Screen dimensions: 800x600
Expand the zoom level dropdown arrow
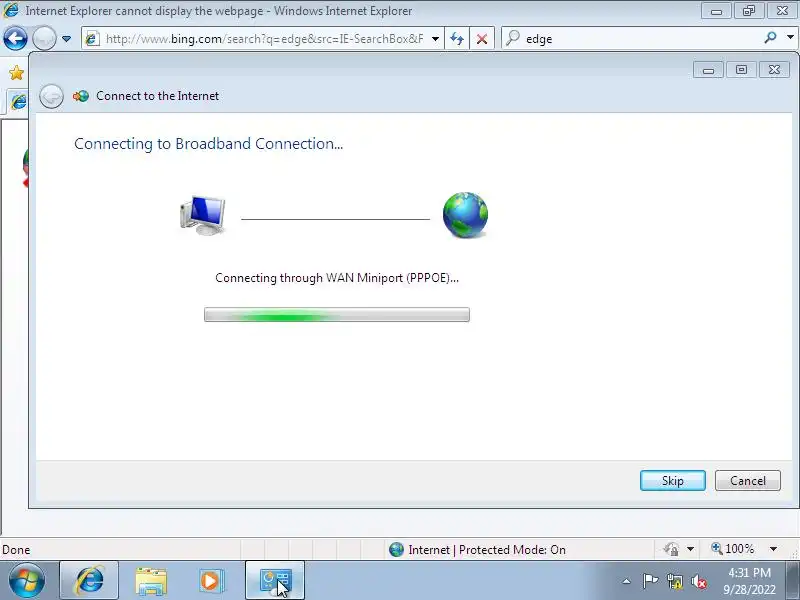(773, 549)
